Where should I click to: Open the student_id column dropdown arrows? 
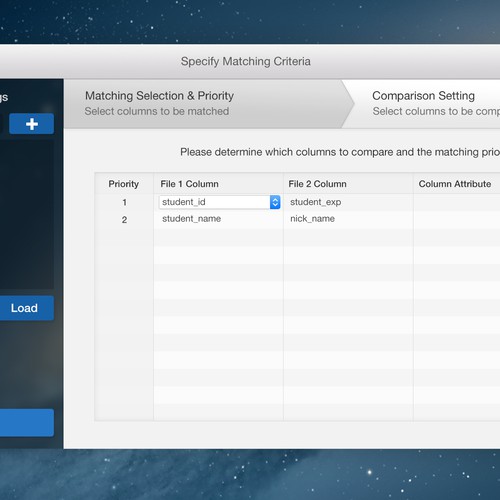coord(275,202)
